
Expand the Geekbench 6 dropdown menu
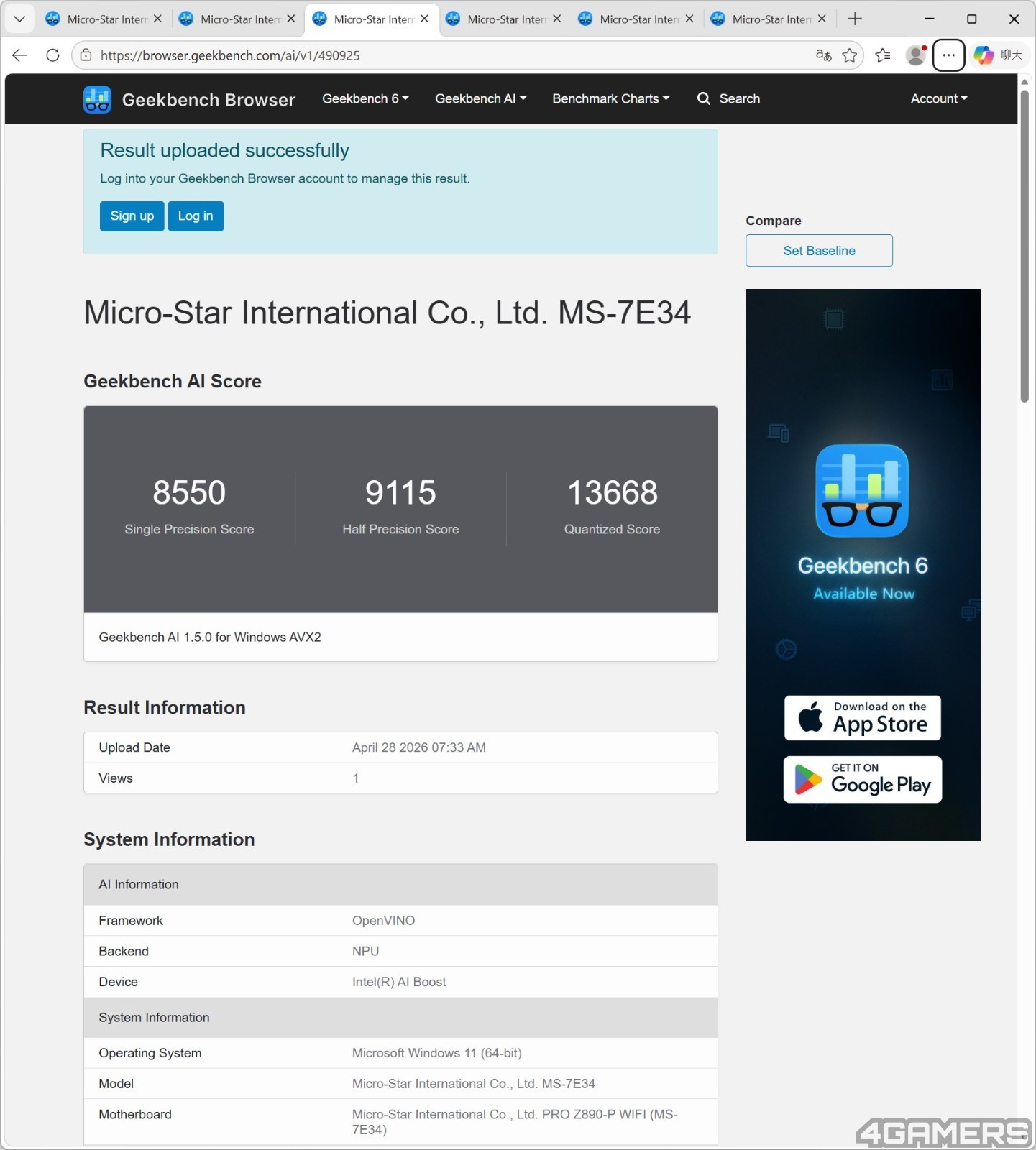click(x=365, y=99)
